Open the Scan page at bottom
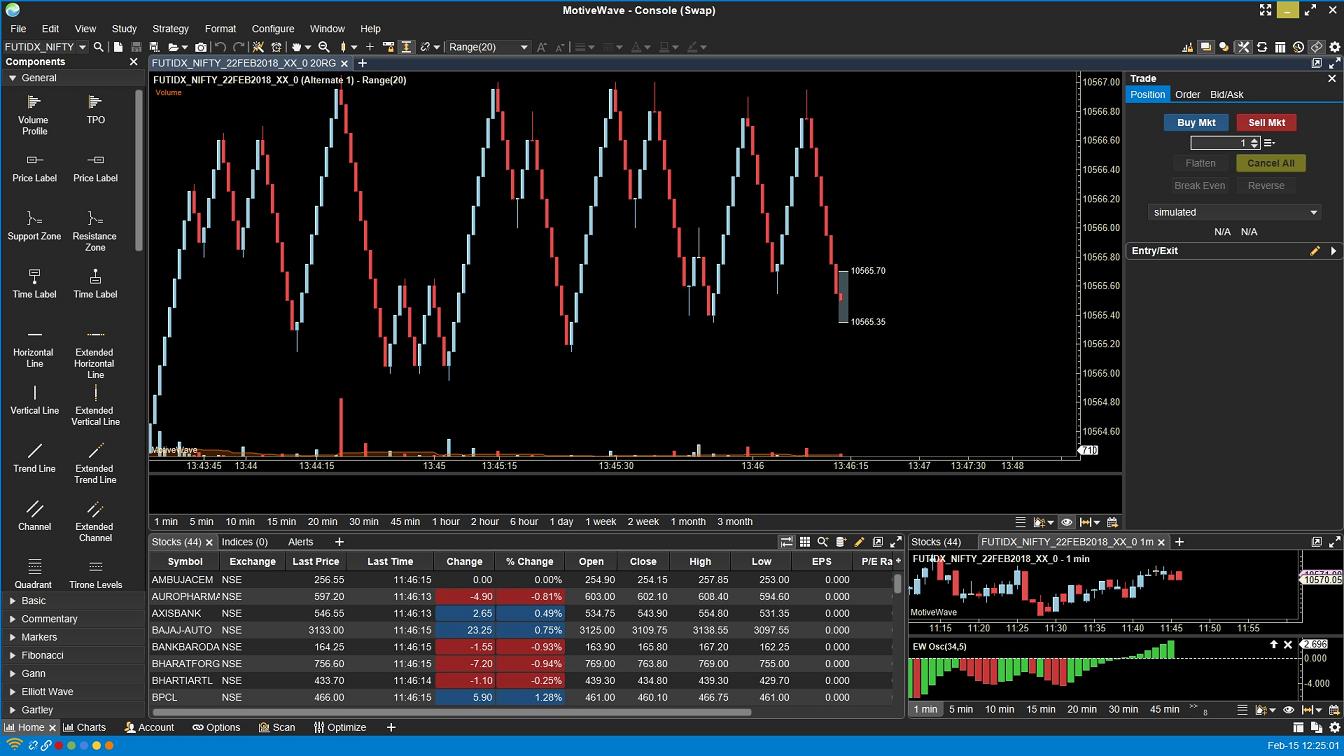 point(277,727)
